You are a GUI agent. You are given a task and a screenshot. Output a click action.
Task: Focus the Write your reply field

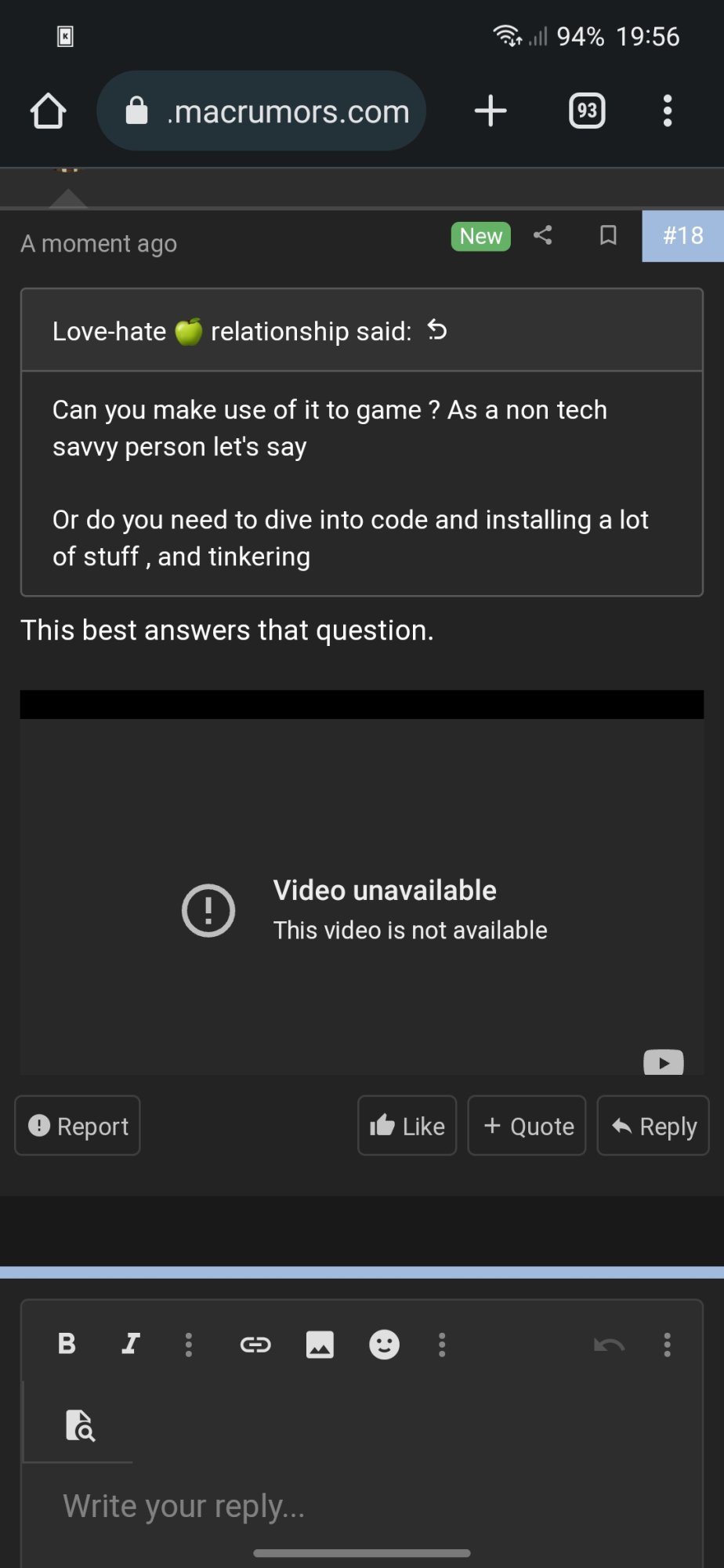pyautogui.click(x=362, y=1506)
